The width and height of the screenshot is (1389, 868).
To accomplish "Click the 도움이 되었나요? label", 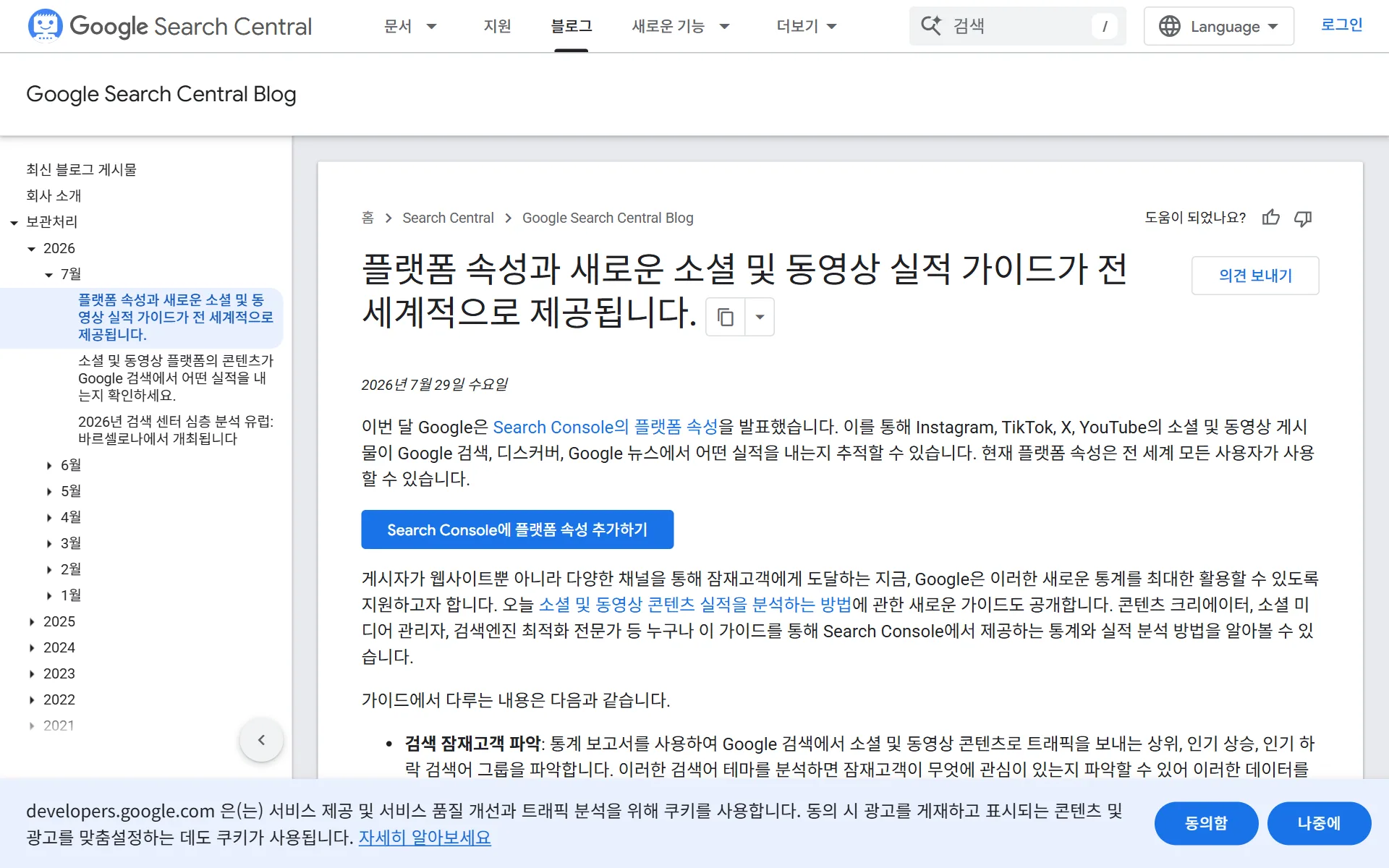I will (x=1195, y=218).
